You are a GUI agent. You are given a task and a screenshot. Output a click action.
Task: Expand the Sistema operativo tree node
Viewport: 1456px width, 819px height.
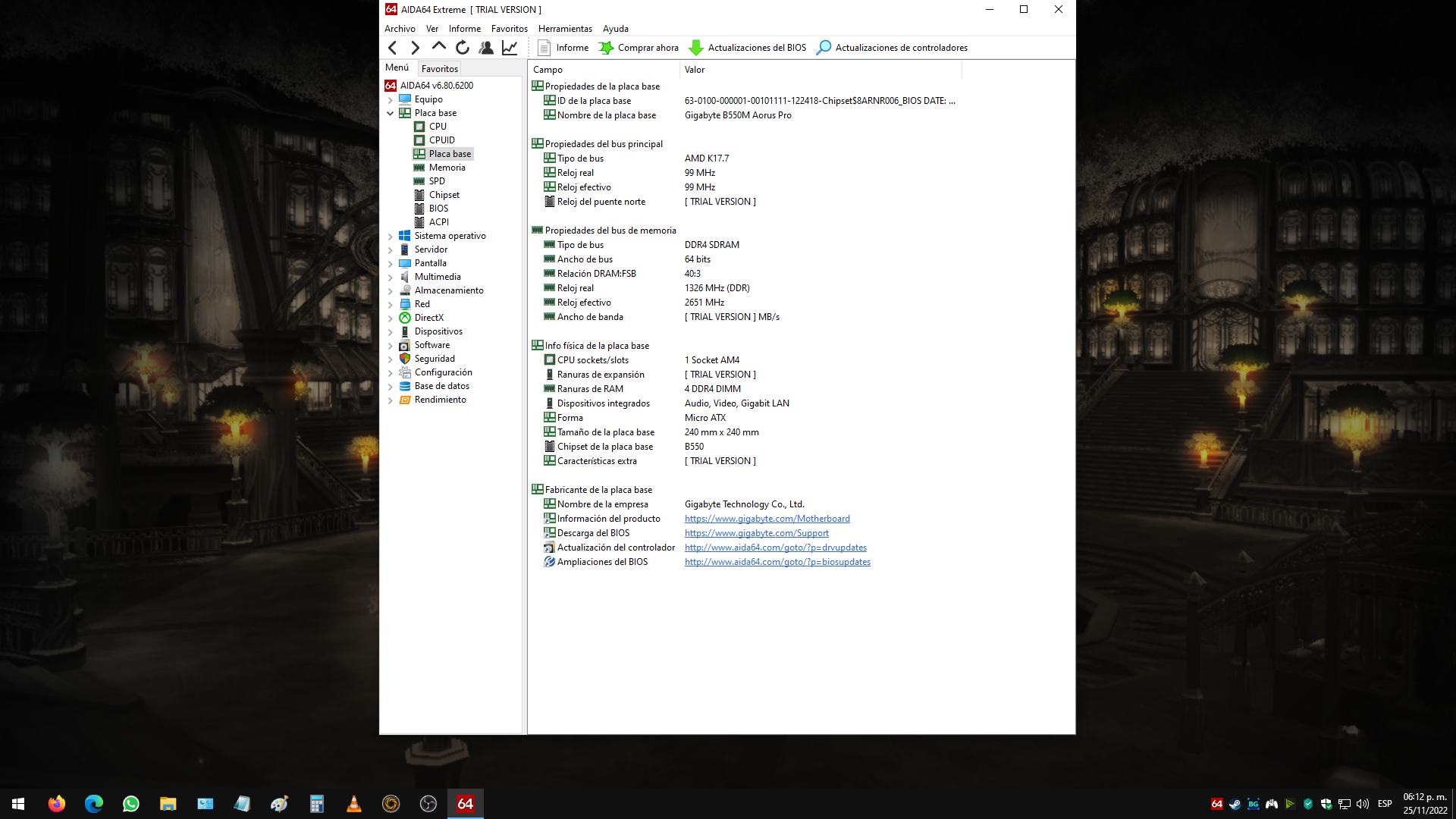point(391,236)
